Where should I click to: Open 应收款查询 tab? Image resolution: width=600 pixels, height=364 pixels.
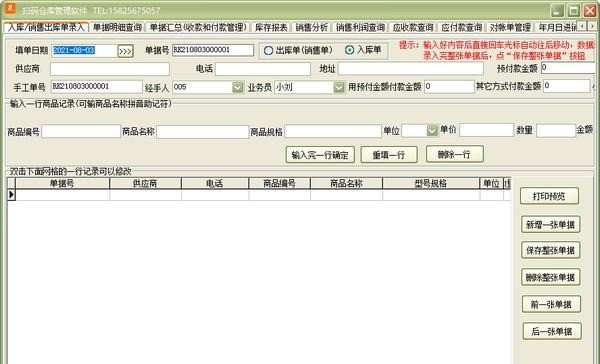tap(412, 28)
